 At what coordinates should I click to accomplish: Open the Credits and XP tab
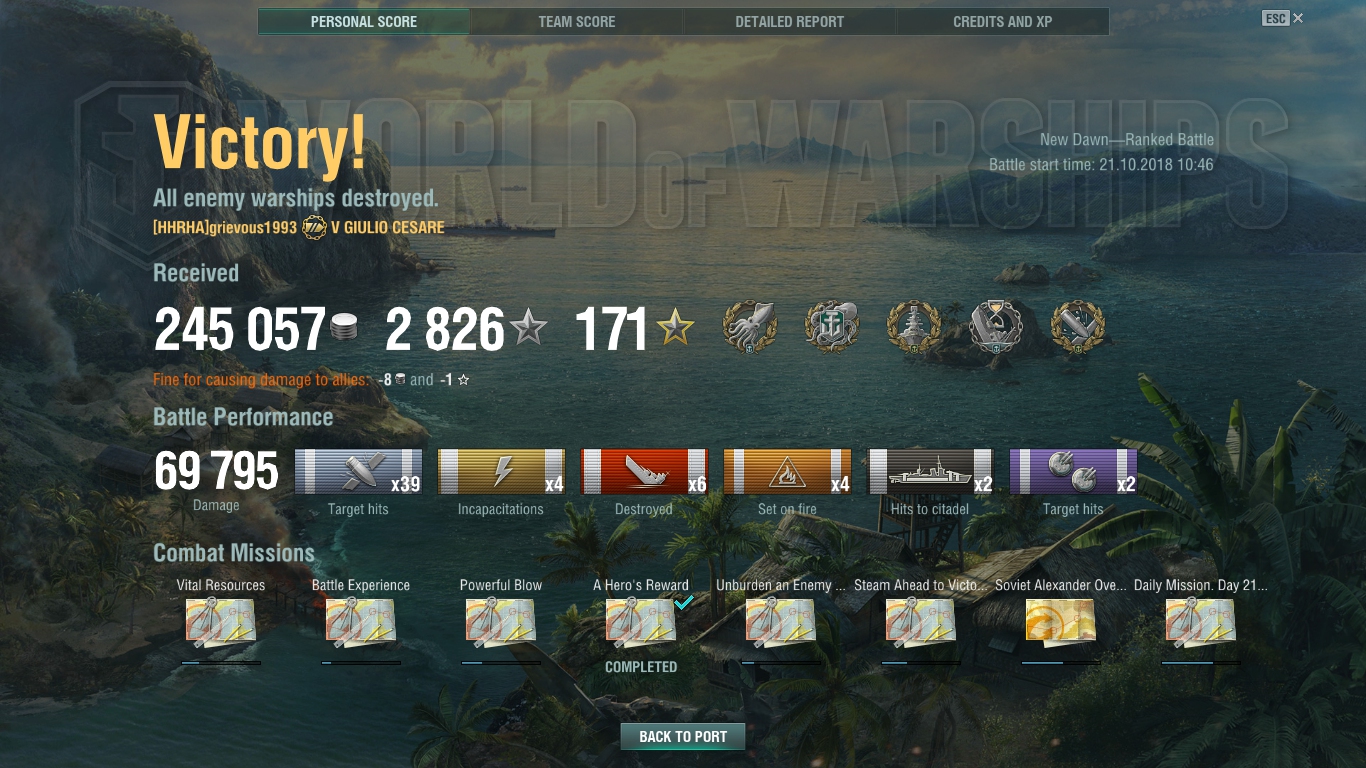pos(1003,21)
